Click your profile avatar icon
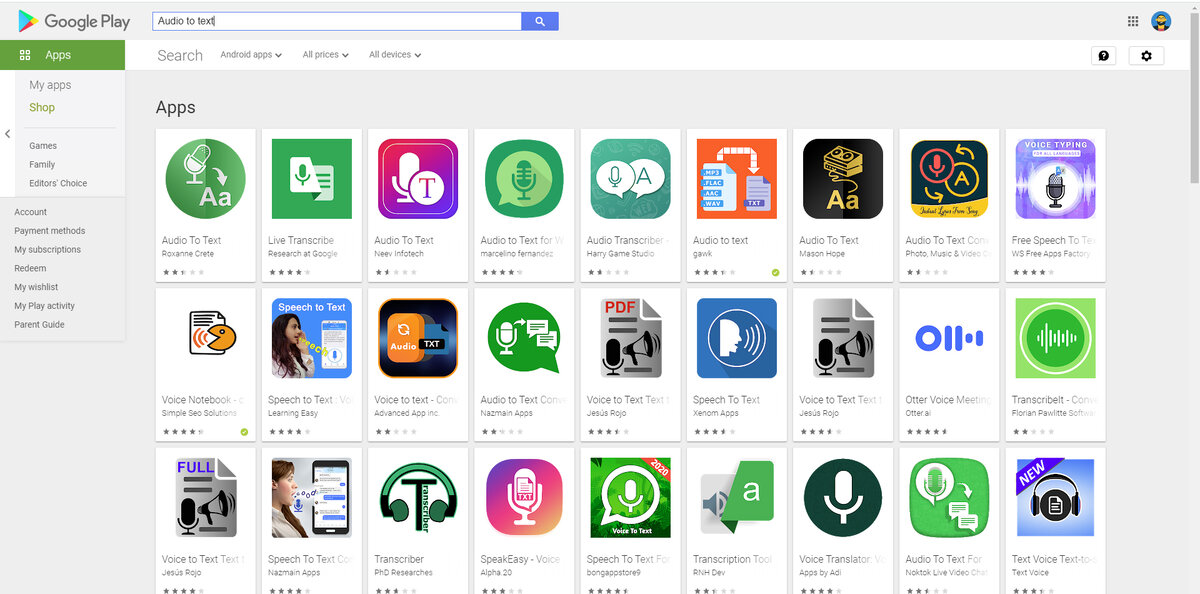The height and width of the screenshot is (594, 1200). (1161, 20)
